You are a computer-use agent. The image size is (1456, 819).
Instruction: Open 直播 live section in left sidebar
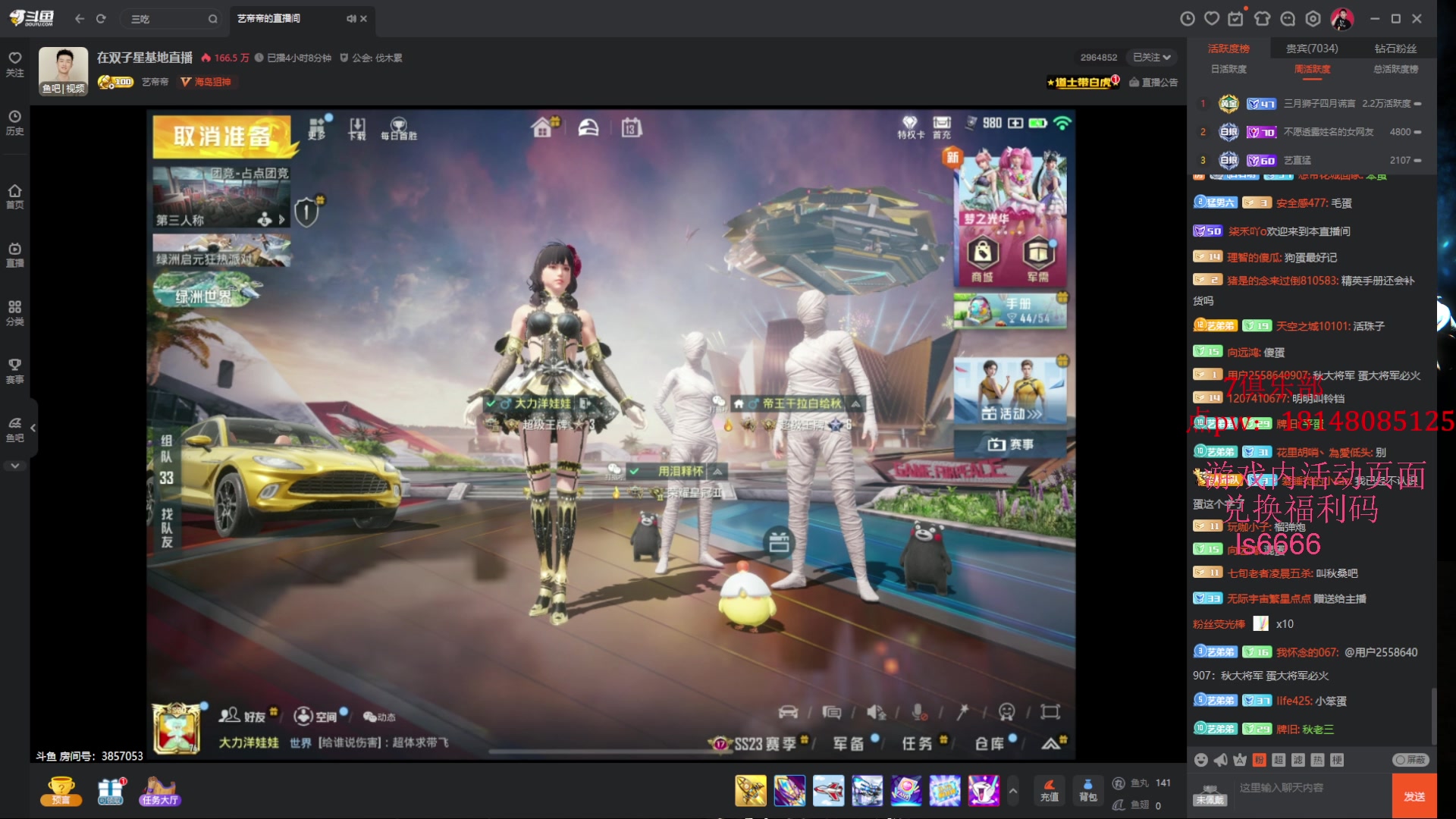(x=14, y=254)
